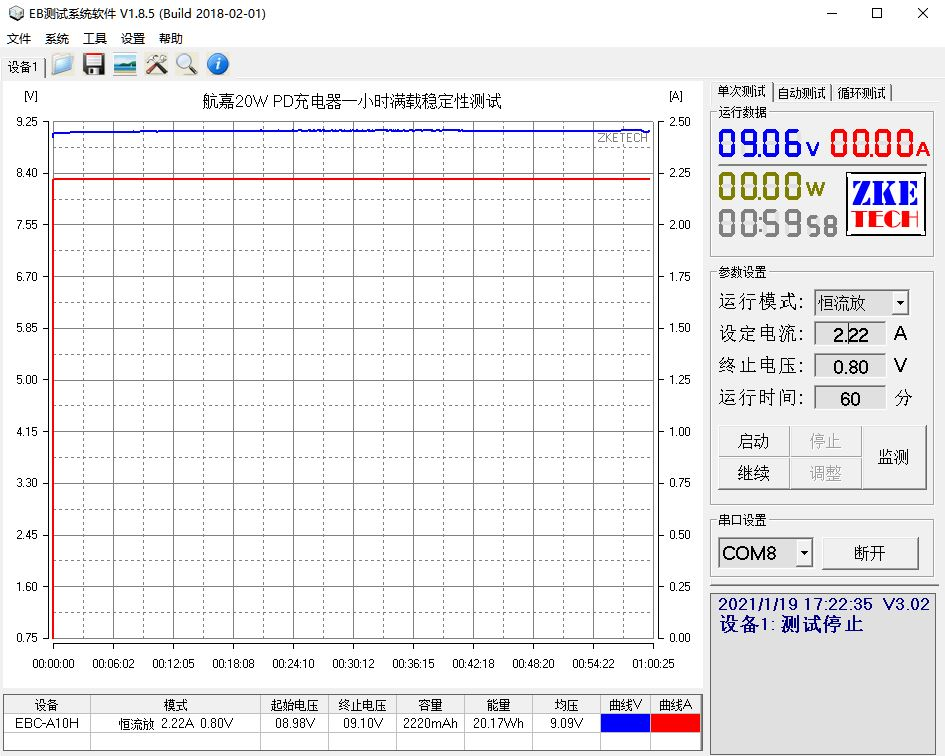The width and height of the screenshot is (945, 756).
Task: Expand the COM8 serial port dropdown
Action: pyautogui.click(x=804, y=553)
